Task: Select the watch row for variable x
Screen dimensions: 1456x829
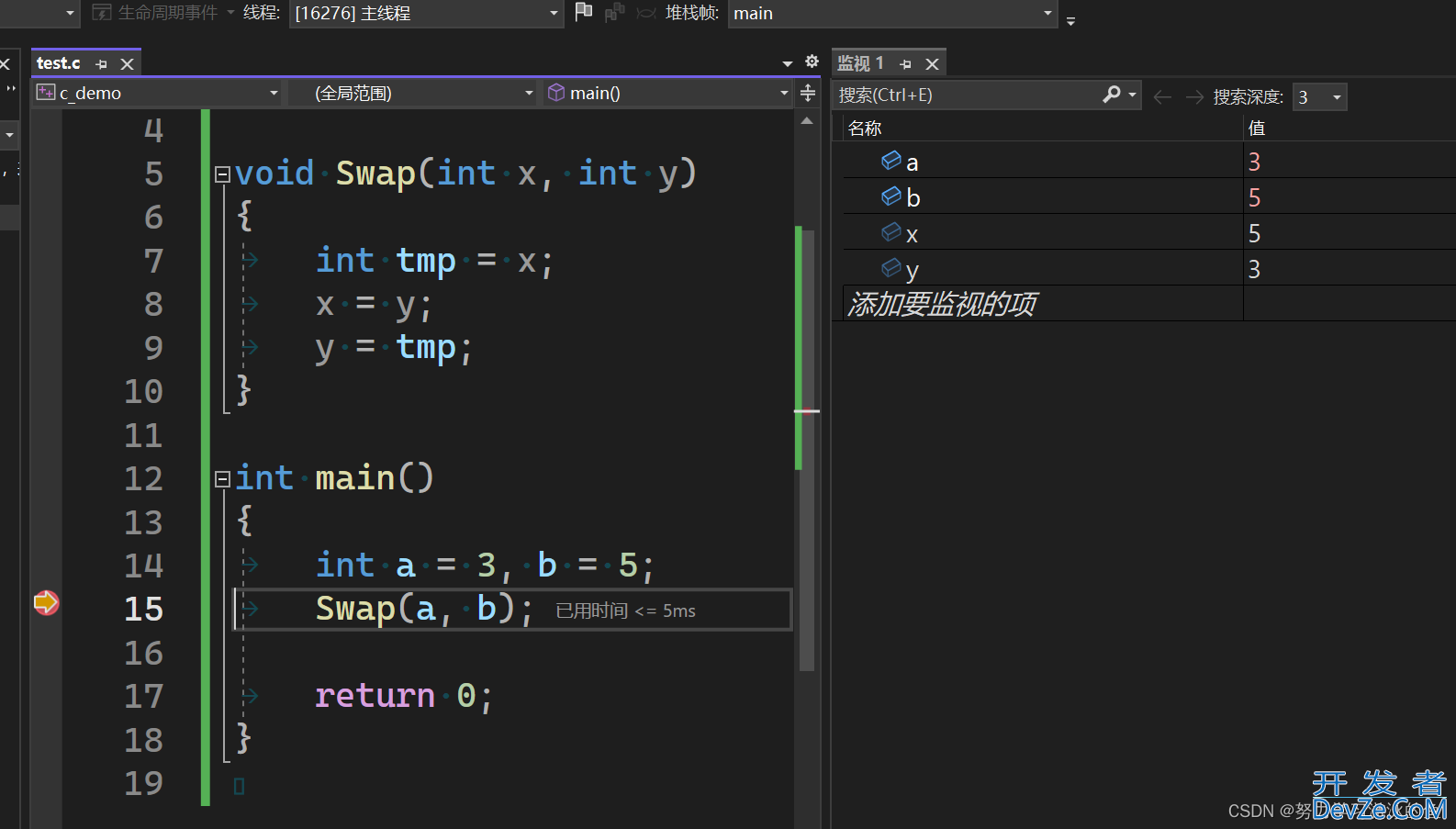Action: [1149, 234]
